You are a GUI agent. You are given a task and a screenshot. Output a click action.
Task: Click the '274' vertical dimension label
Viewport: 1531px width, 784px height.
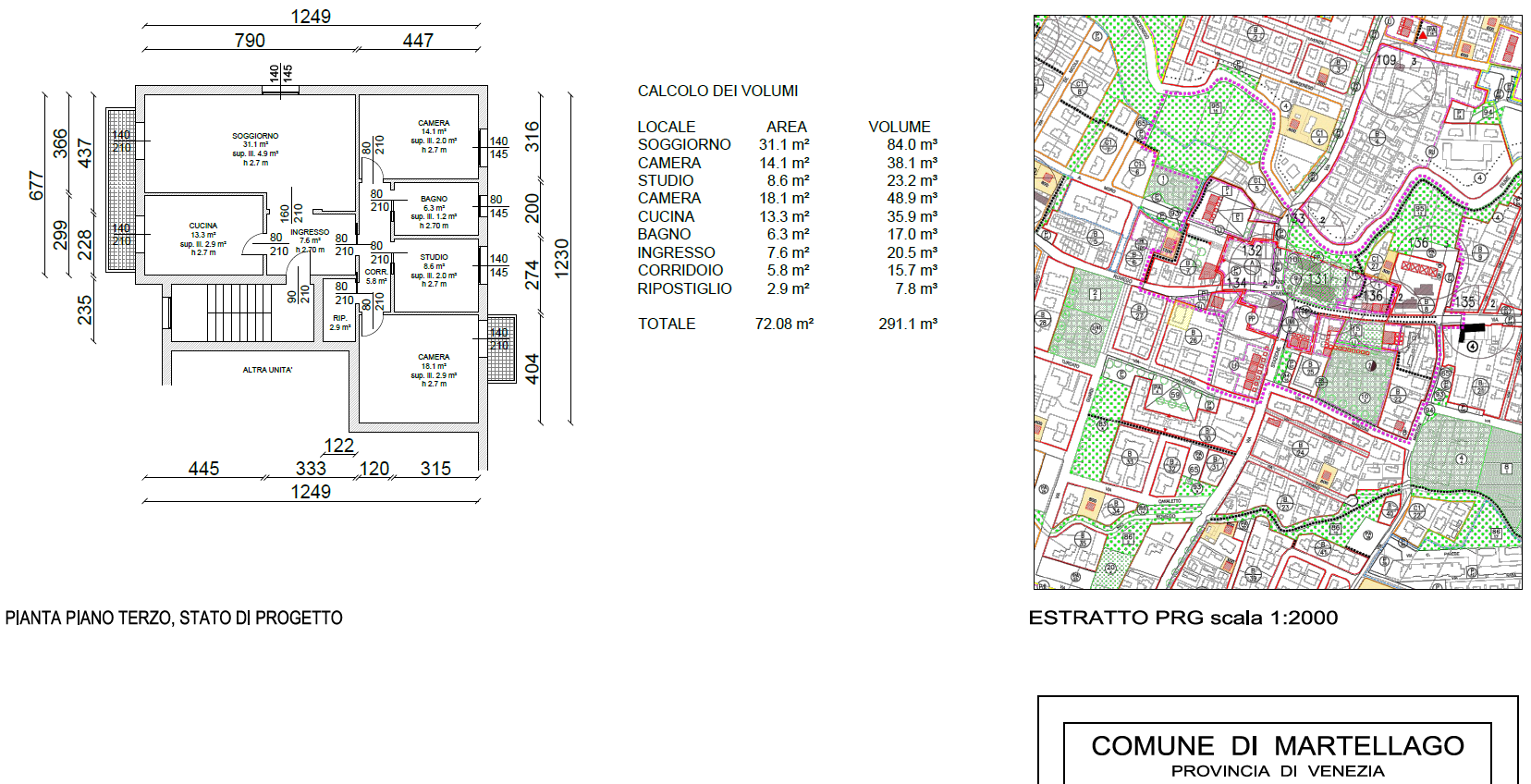click(532, 275)
